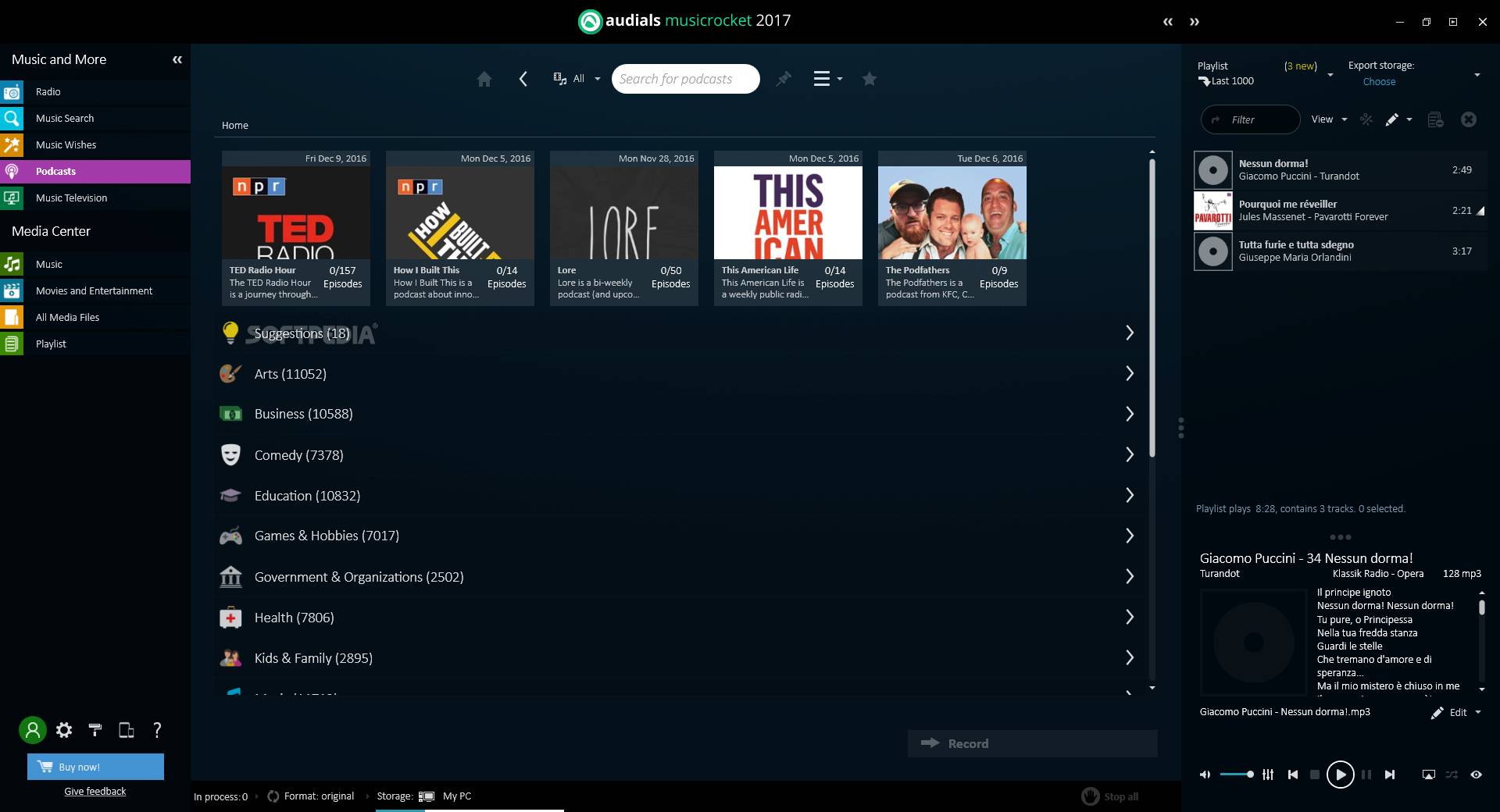Open help question mark icon

click(x=157, y=730)
